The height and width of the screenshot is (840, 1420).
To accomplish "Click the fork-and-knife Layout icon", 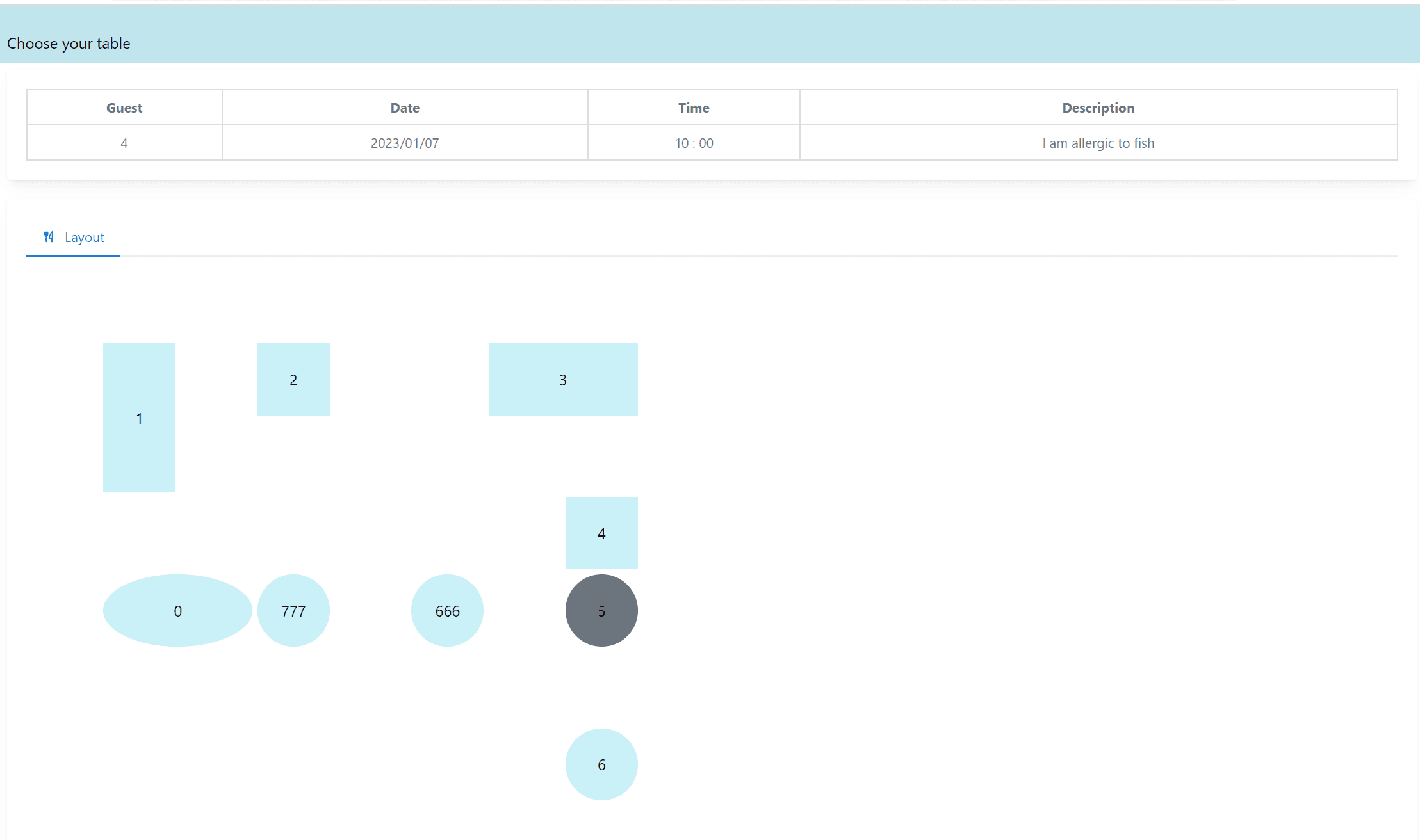I will [49, 237].
